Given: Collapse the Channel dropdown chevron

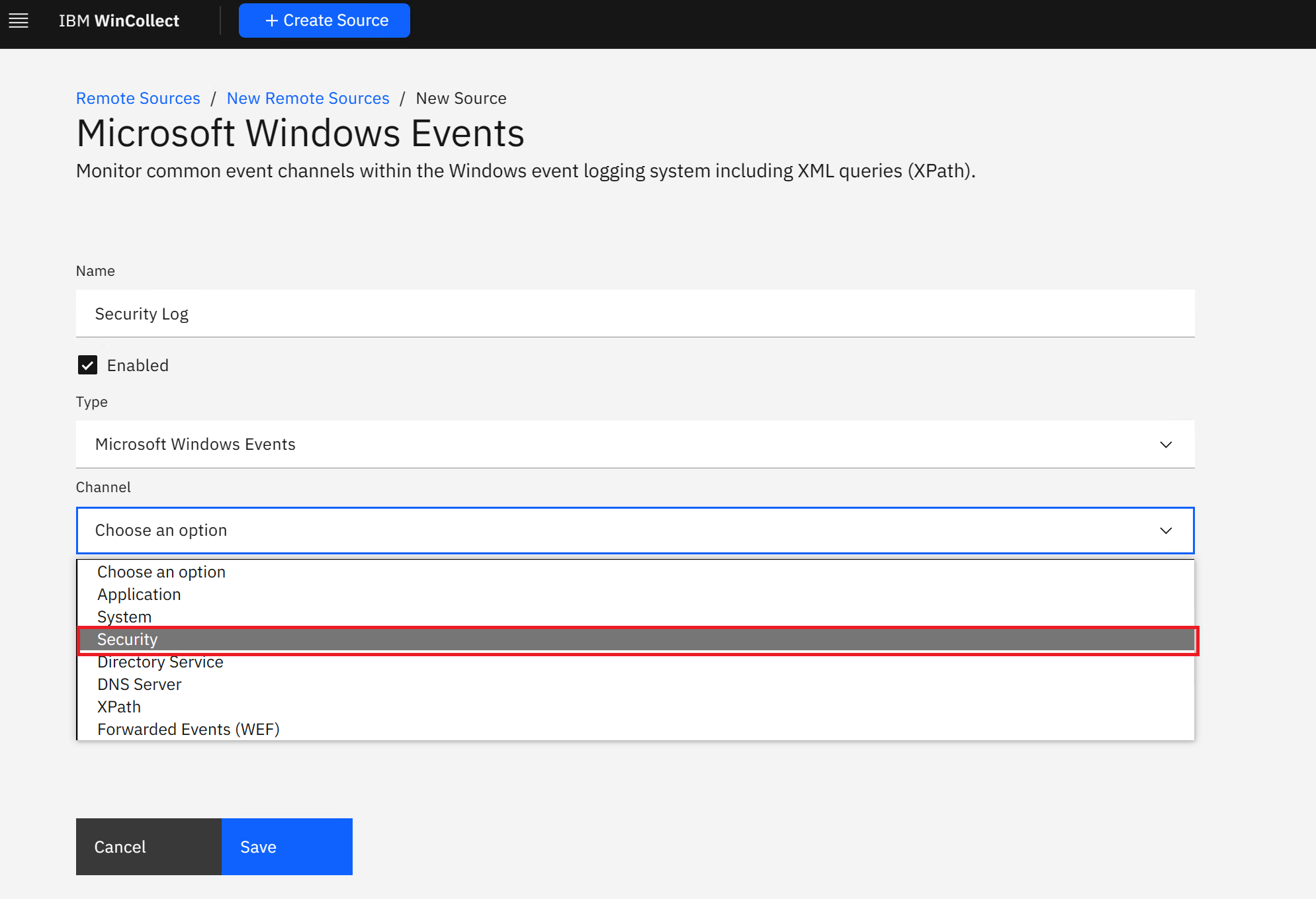Looking at the screenshot, I should click(1166, 531).
